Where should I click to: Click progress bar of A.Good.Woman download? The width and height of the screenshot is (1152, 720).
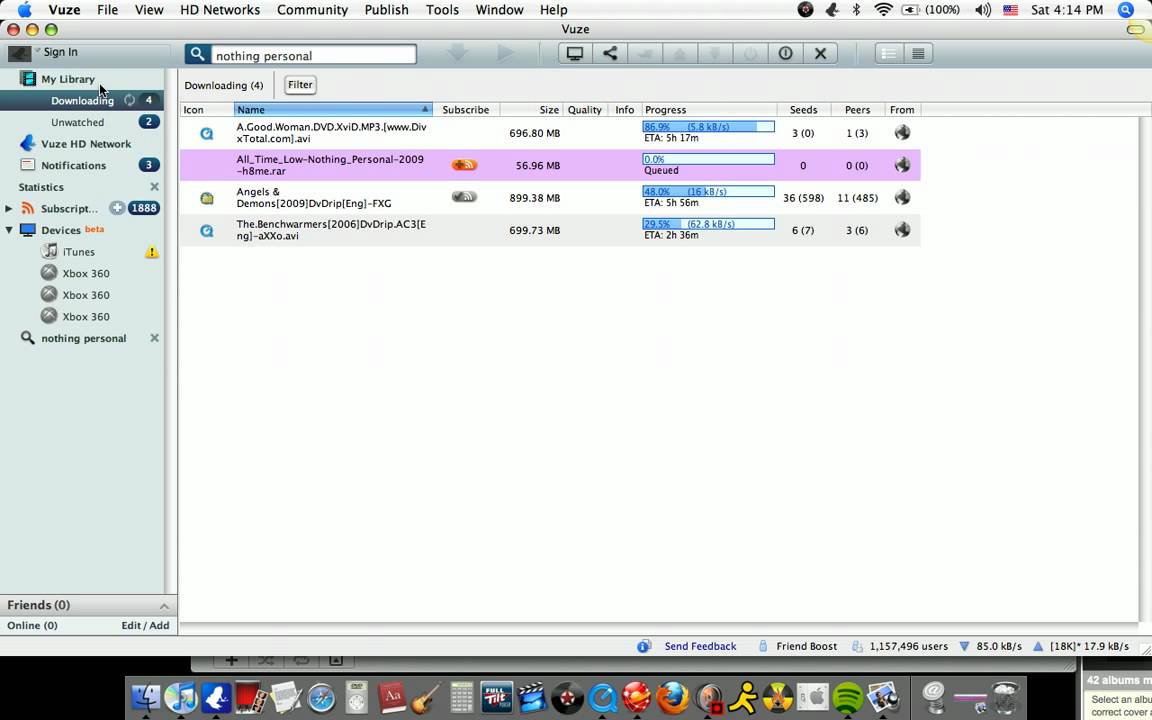(708, 126)
